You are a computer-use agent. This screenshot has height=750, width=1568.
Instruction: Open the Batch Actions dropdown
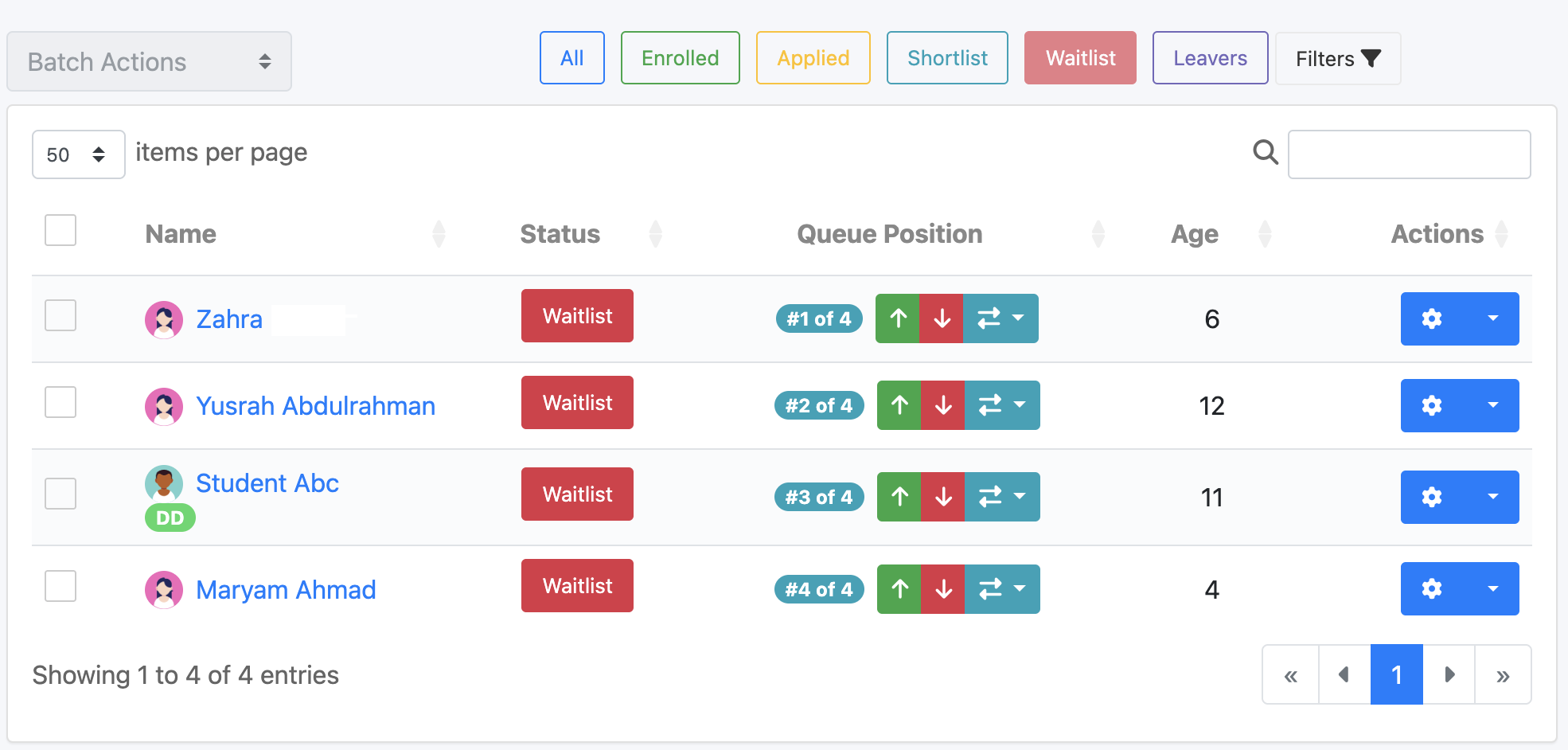[x=150, y=61]
